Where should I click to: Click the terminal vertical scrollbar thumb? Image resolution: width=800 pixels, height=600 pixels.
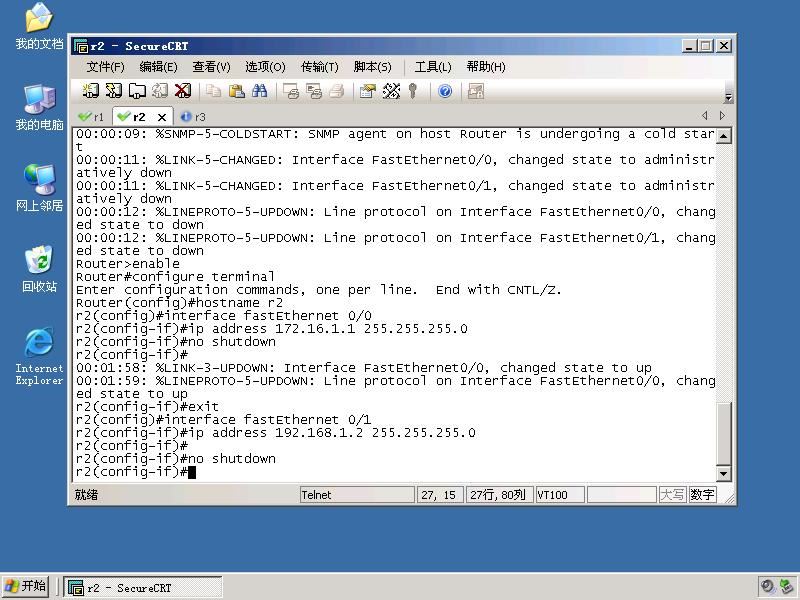tap(723, 434)
